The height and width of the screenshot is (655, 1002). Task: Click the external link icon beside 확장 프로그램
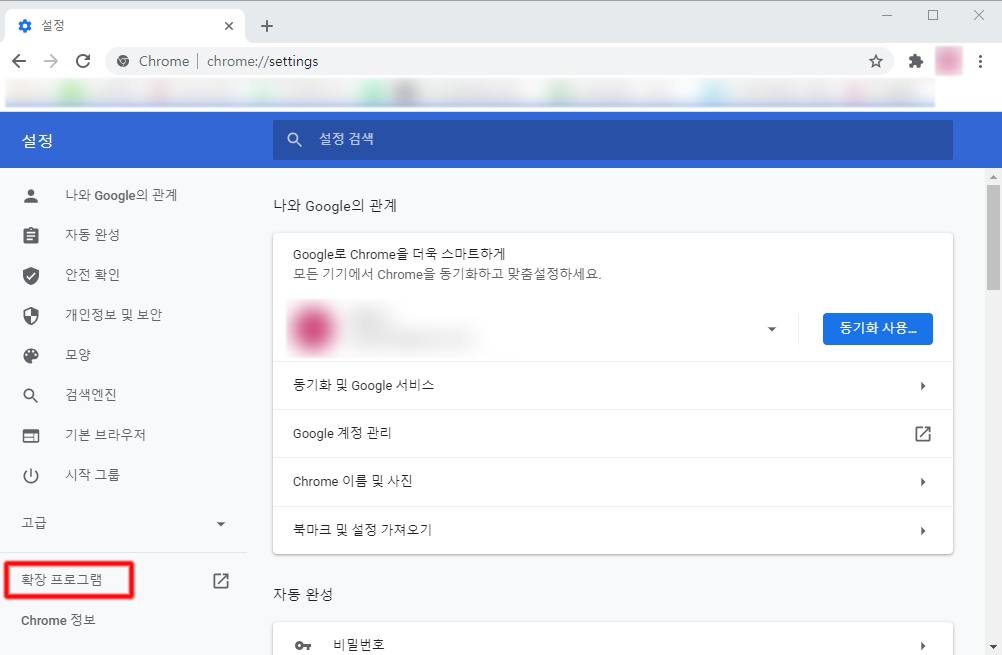221,580
